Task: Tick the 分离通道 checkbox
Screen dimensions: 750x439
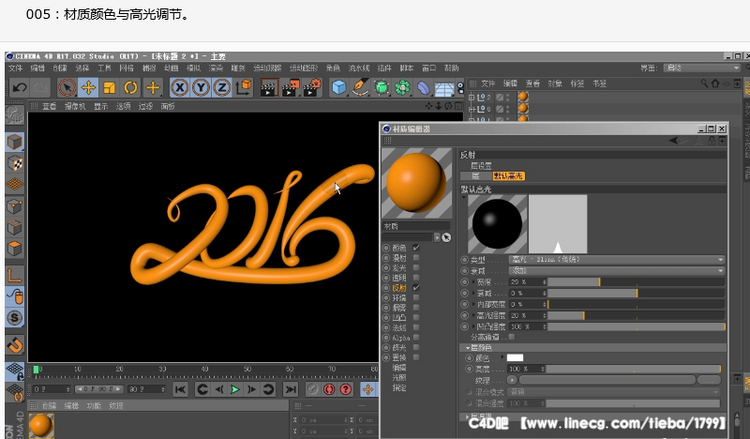Action: pyautogui.click(x=512, y=337)
